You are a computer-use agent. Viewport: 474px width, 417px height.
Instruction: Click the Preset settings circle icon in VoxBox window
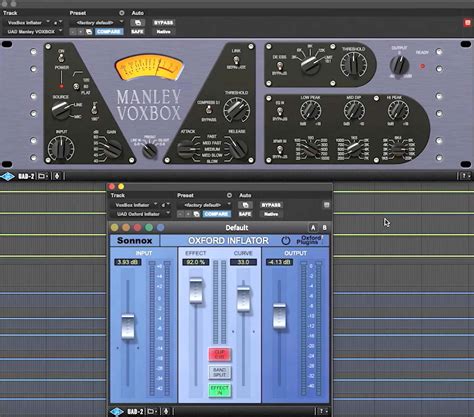click(x=122, y=13)
